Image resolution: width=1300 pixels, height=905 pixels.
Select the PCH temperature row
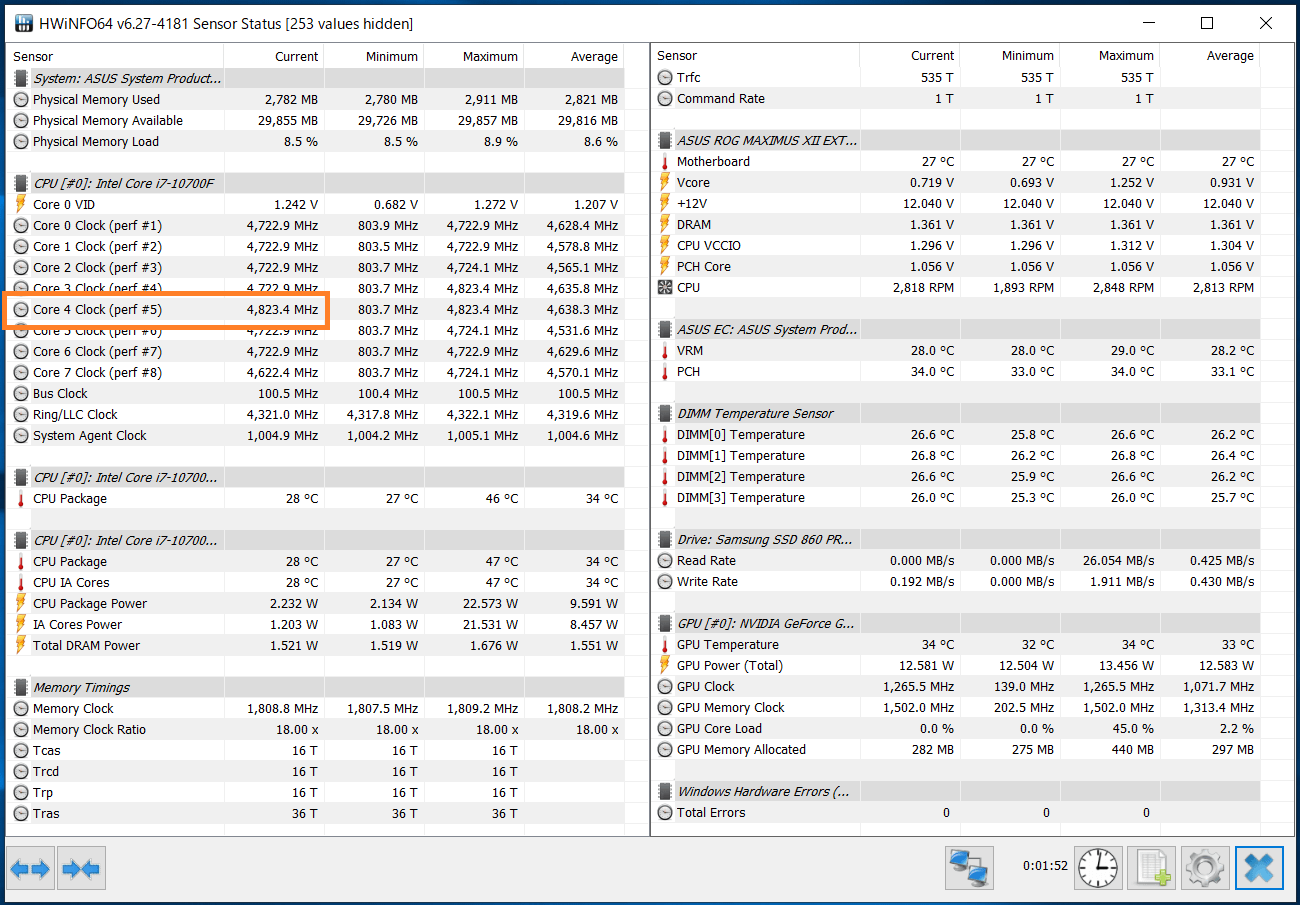957,371
